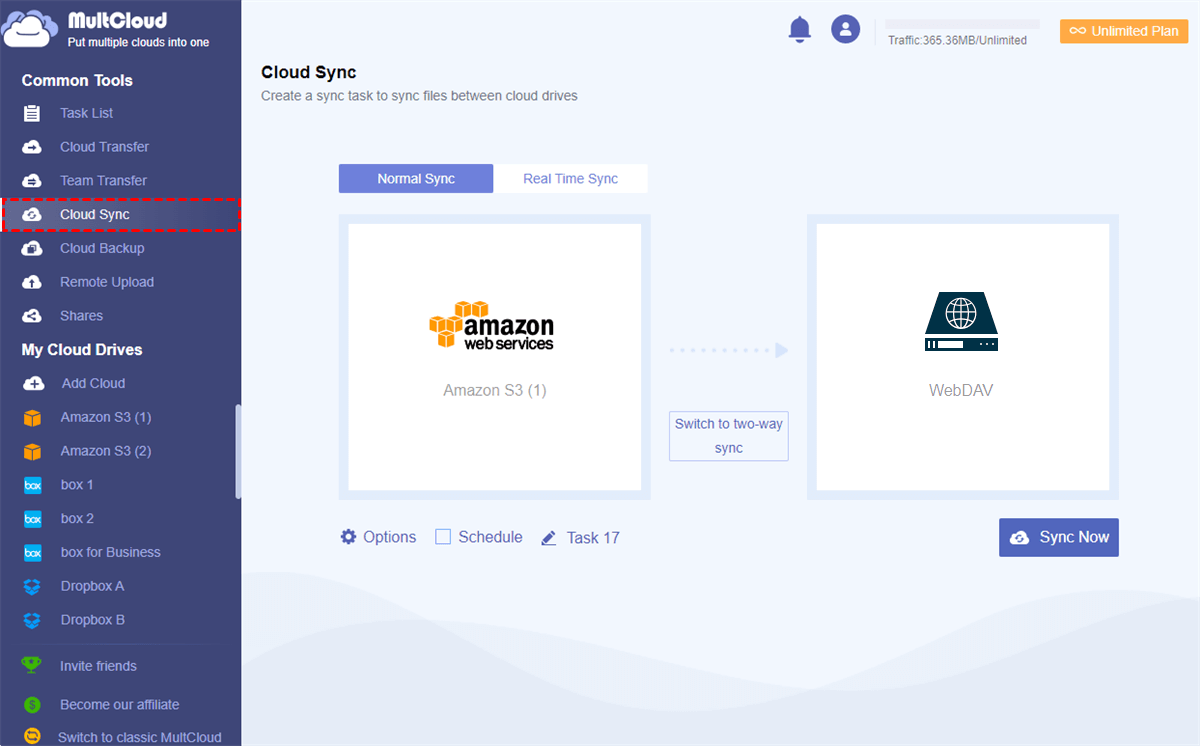Click the Cloud Transfer cloud icon
The height and width of the screenshot is (746, 1200).
32,147
